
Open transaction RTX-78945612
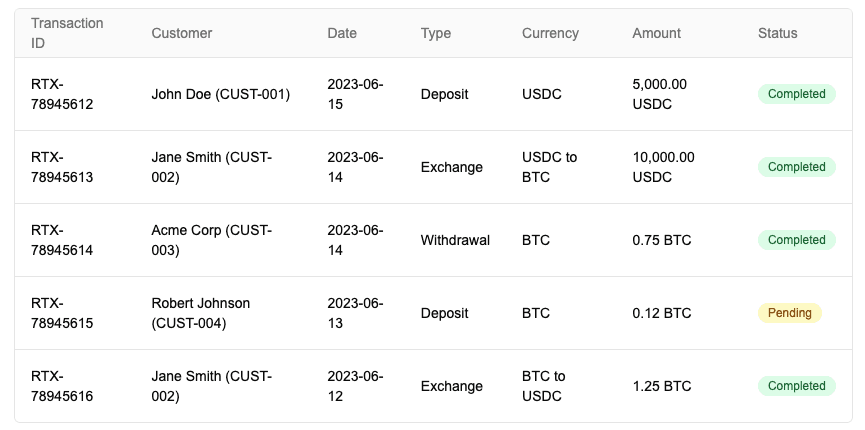(x=62, y=94)
